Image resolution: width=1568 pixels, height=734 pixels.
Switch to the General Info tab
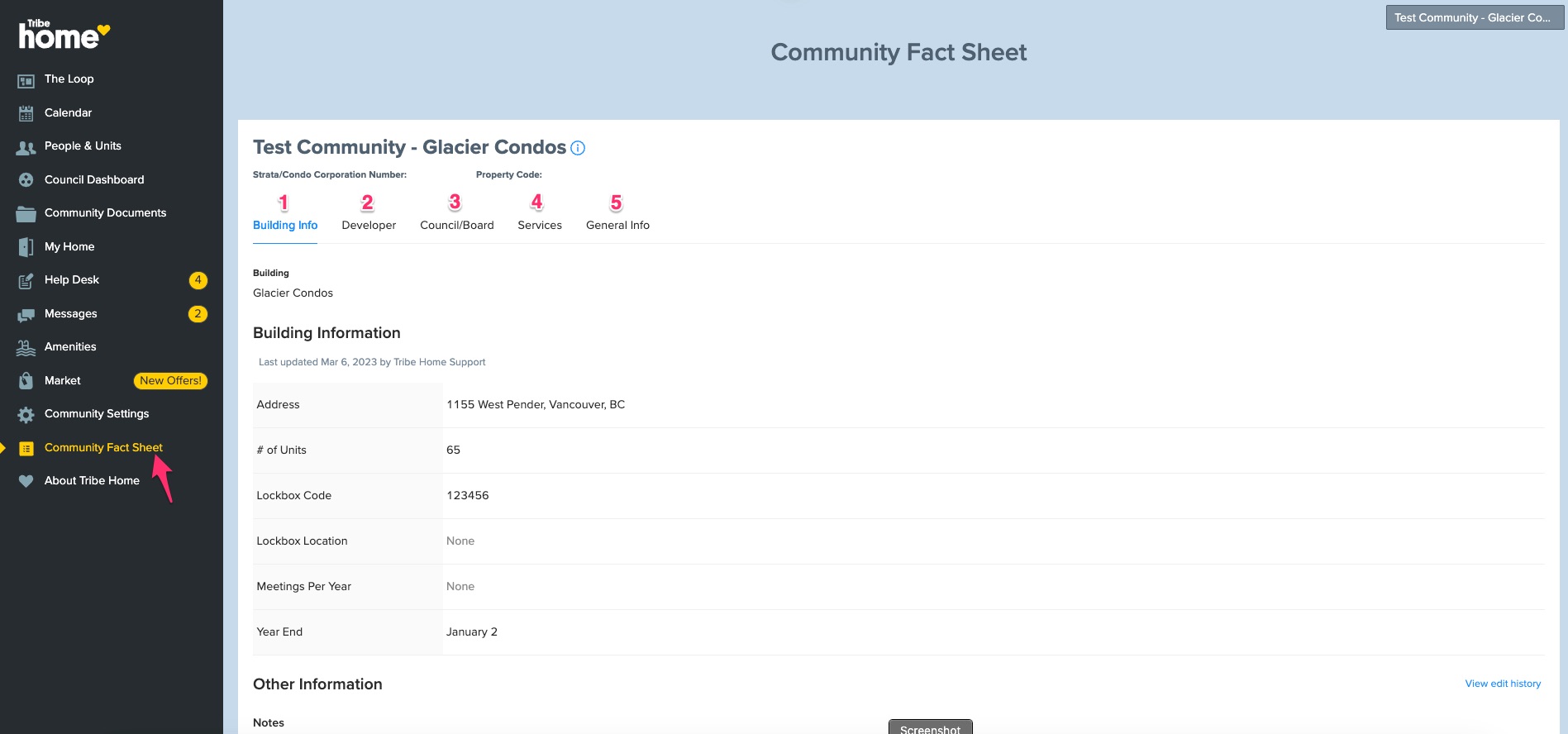click(x=617, y=225)
